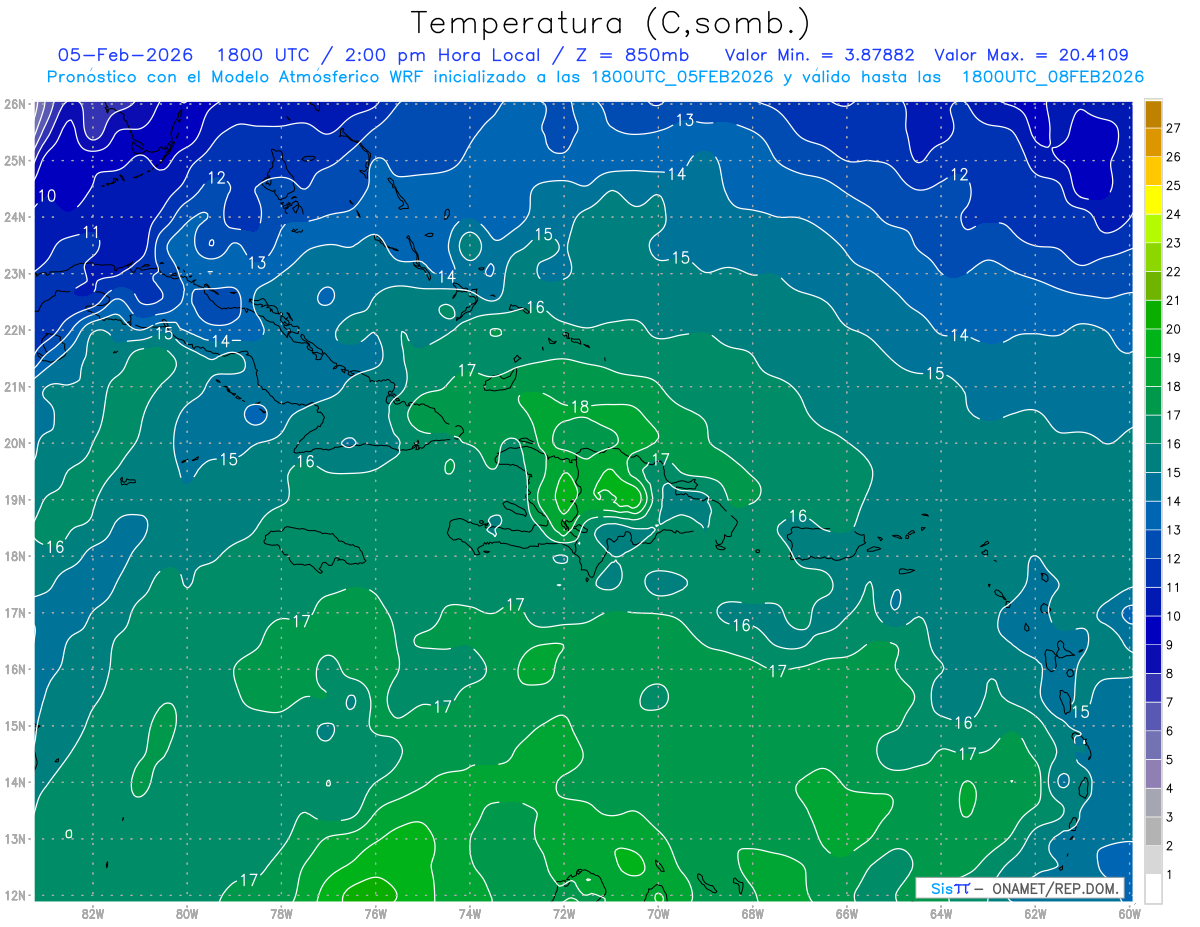Viewport: 1200px width, 927px height.
Task: Click the '10' contour label on the map
Action: (x=48, y=195)
